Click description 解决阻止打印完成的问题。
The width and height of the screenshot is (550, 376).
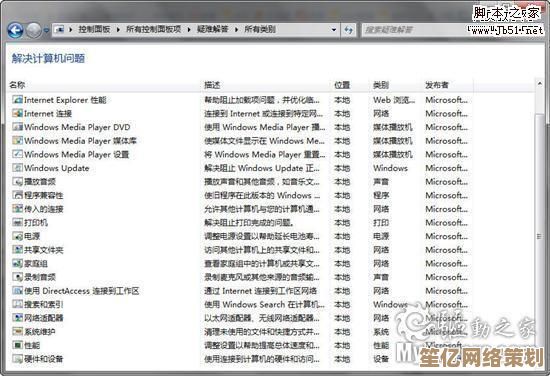tap(249, 223)
